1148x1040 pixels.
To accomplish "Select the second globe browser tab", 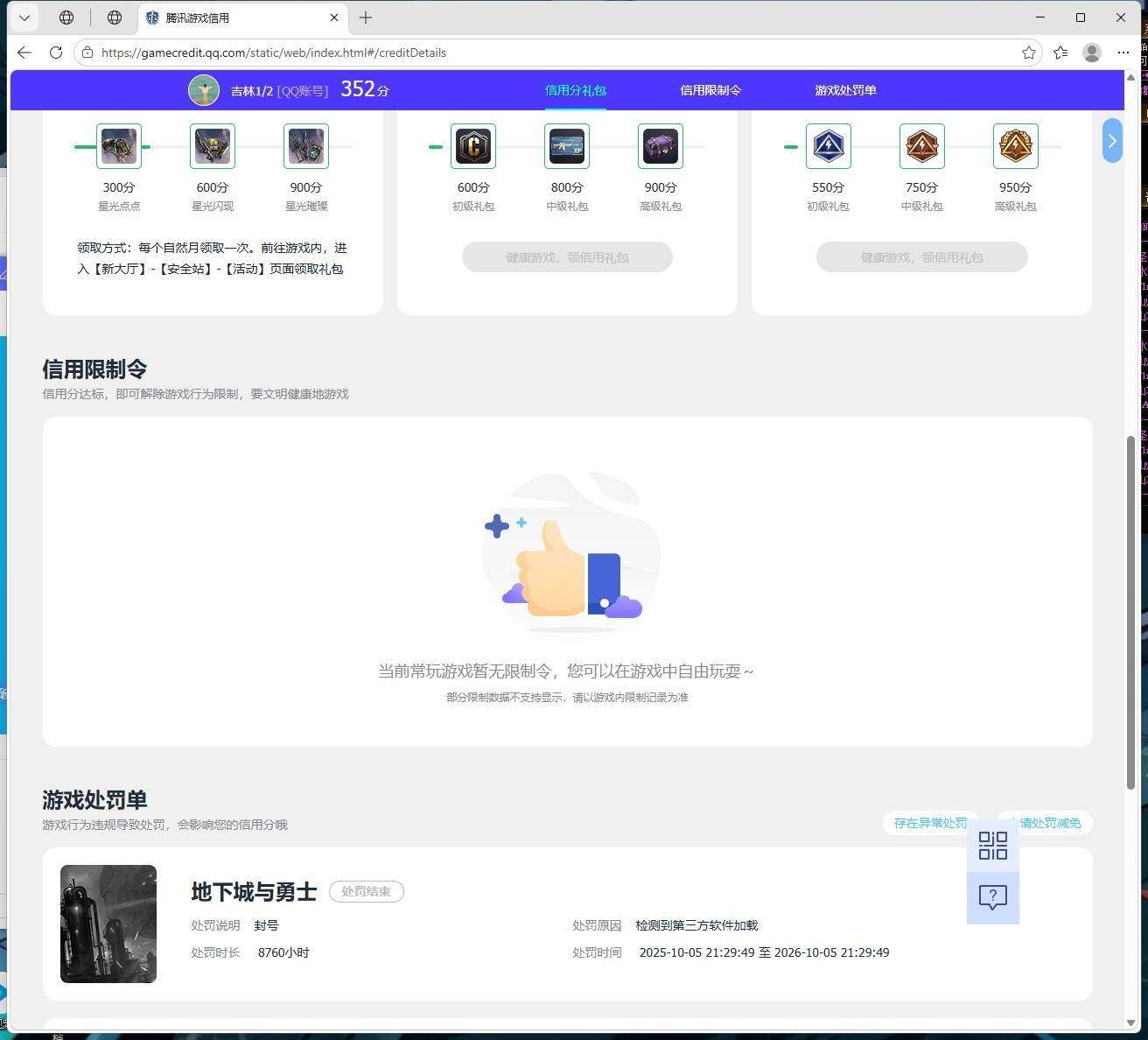I will point(114,18).
